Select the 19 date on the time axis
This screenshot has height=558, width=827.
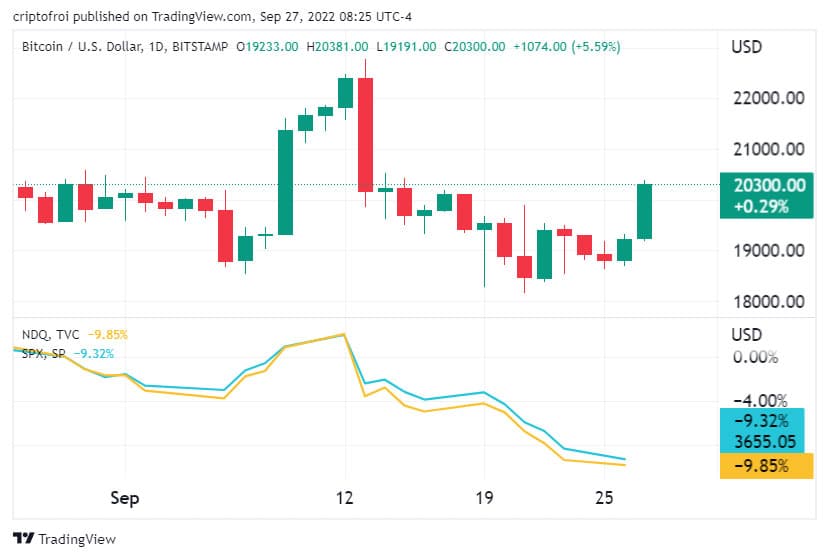pyautogui.click(x=484, y=497)
